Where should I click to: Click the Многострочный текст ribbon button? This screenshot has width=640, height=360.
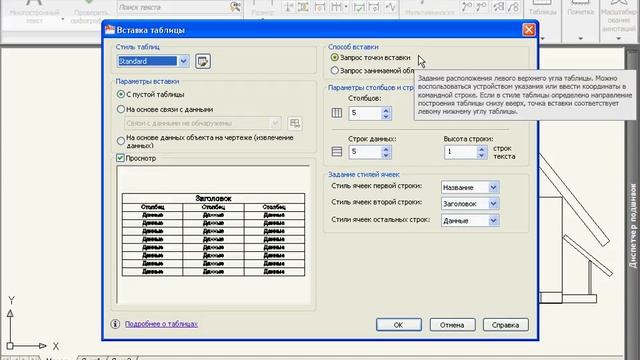click(35, 11)
